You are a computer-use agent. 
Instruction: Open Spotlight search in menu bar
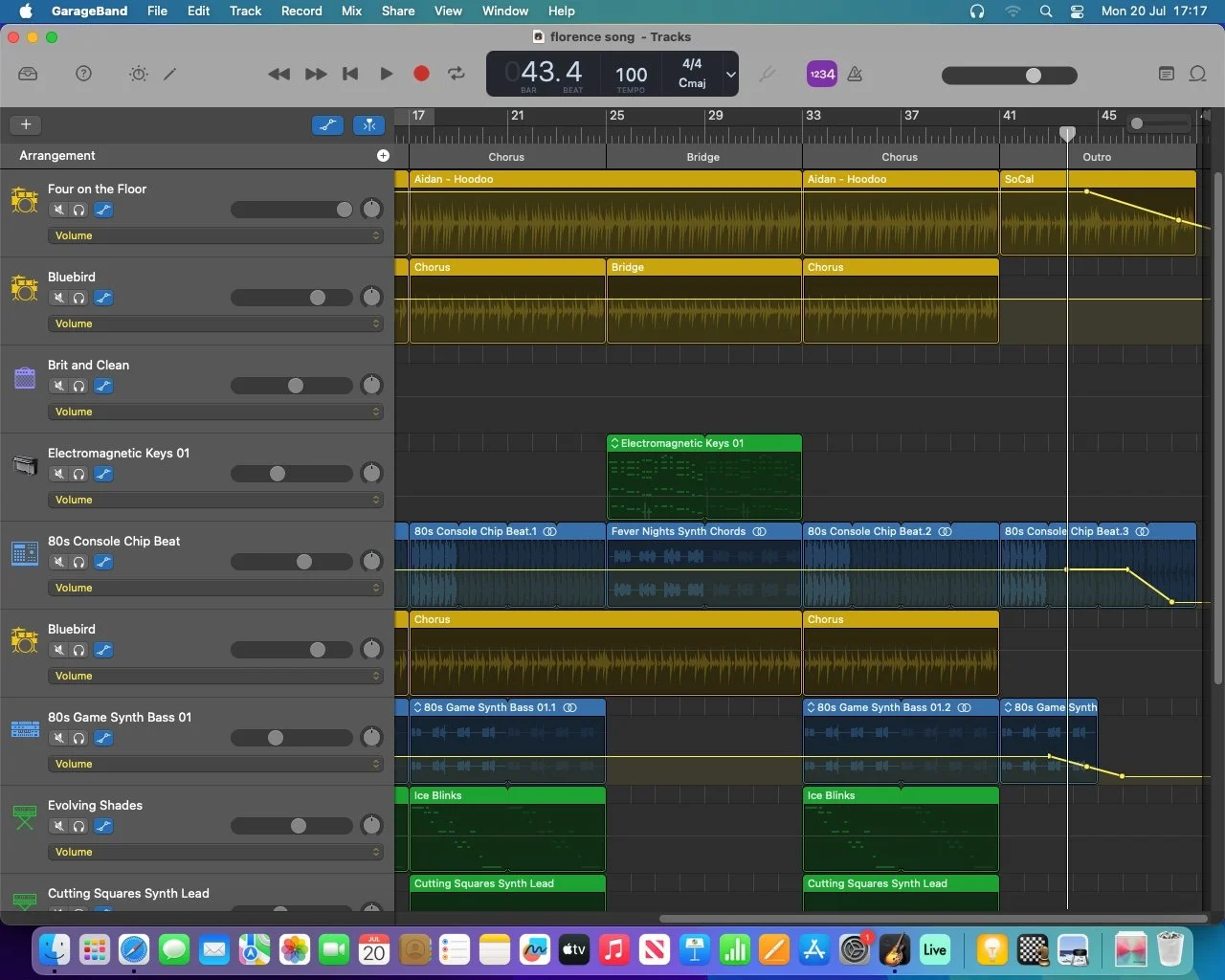click(x=1046, y=11)
